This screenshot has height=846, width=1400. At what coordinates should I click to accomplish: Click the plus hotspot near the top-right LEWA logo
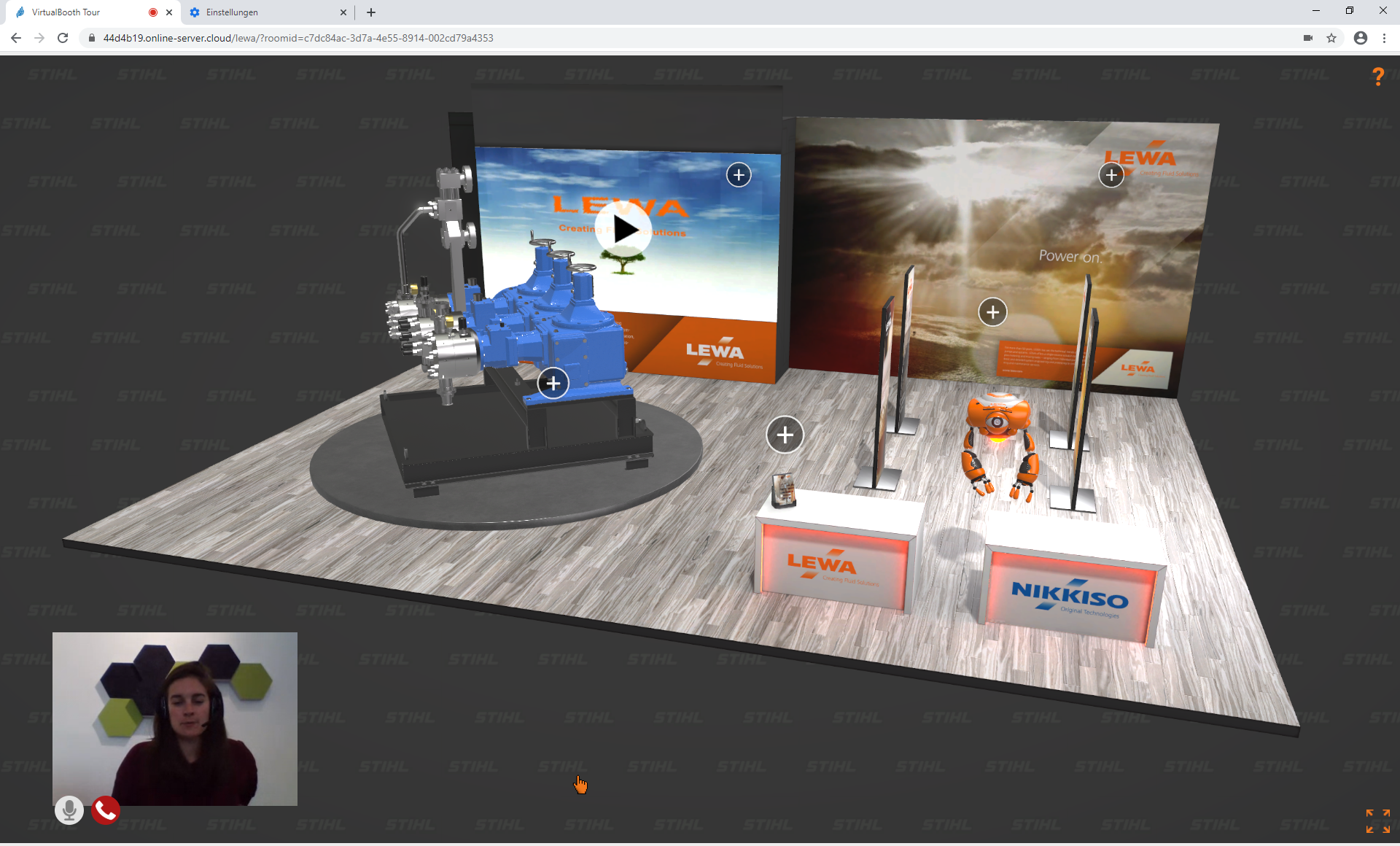click(x=1111, y=175)
